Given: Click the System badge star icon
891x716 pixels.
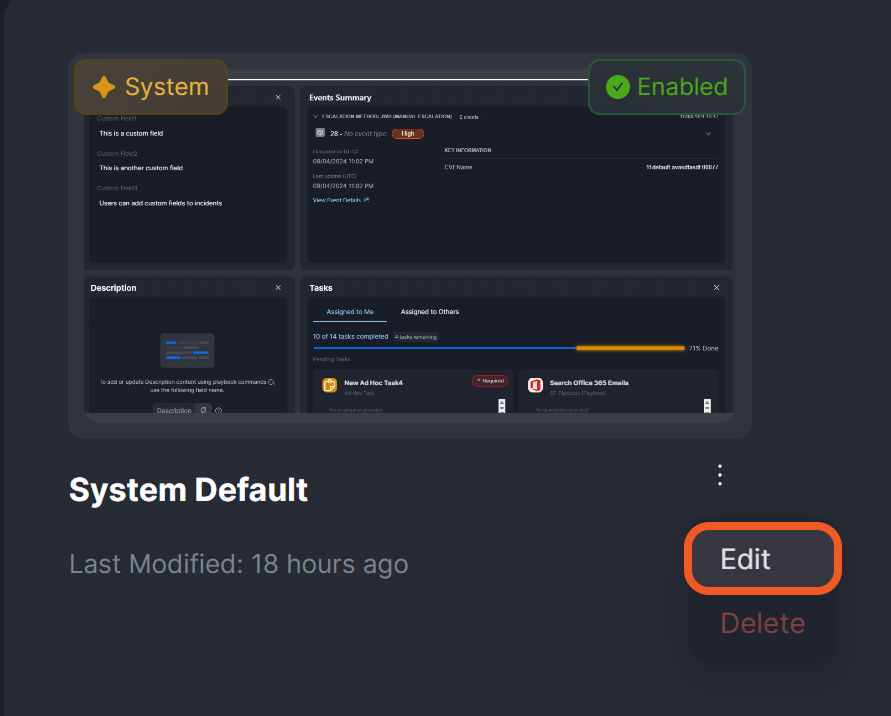Looking at the screenshot, I should point(104,87).
